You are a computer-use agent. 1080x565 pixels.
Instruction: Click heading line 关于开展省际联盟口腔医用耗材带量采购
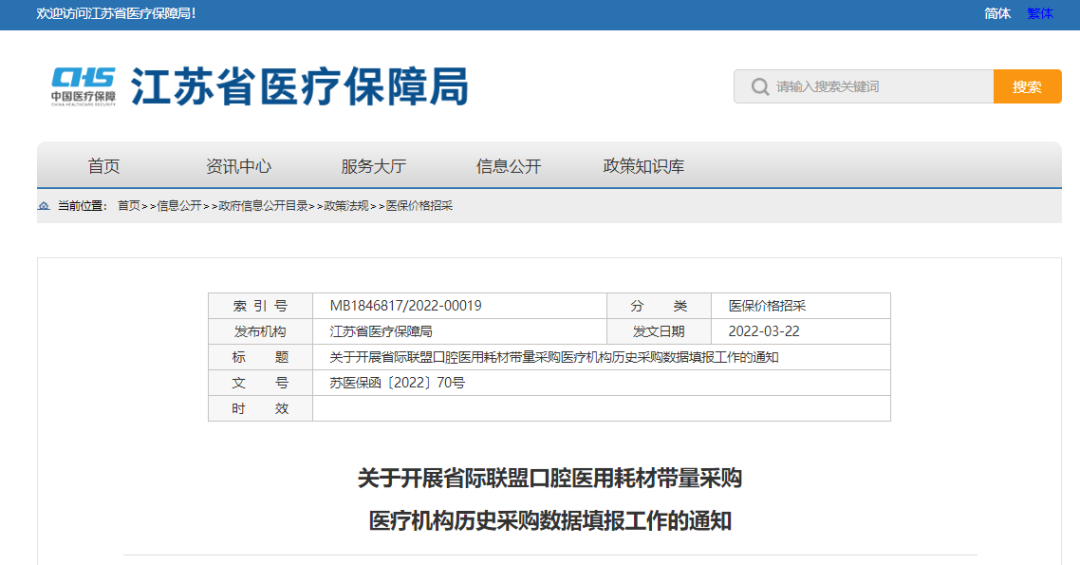coord(550,478)
